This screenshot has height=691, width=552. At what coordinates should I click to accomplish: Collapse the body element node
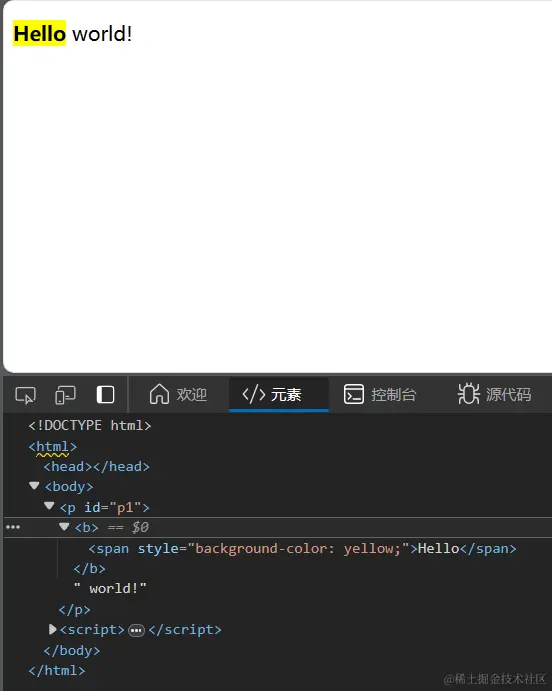coord(34,486)
